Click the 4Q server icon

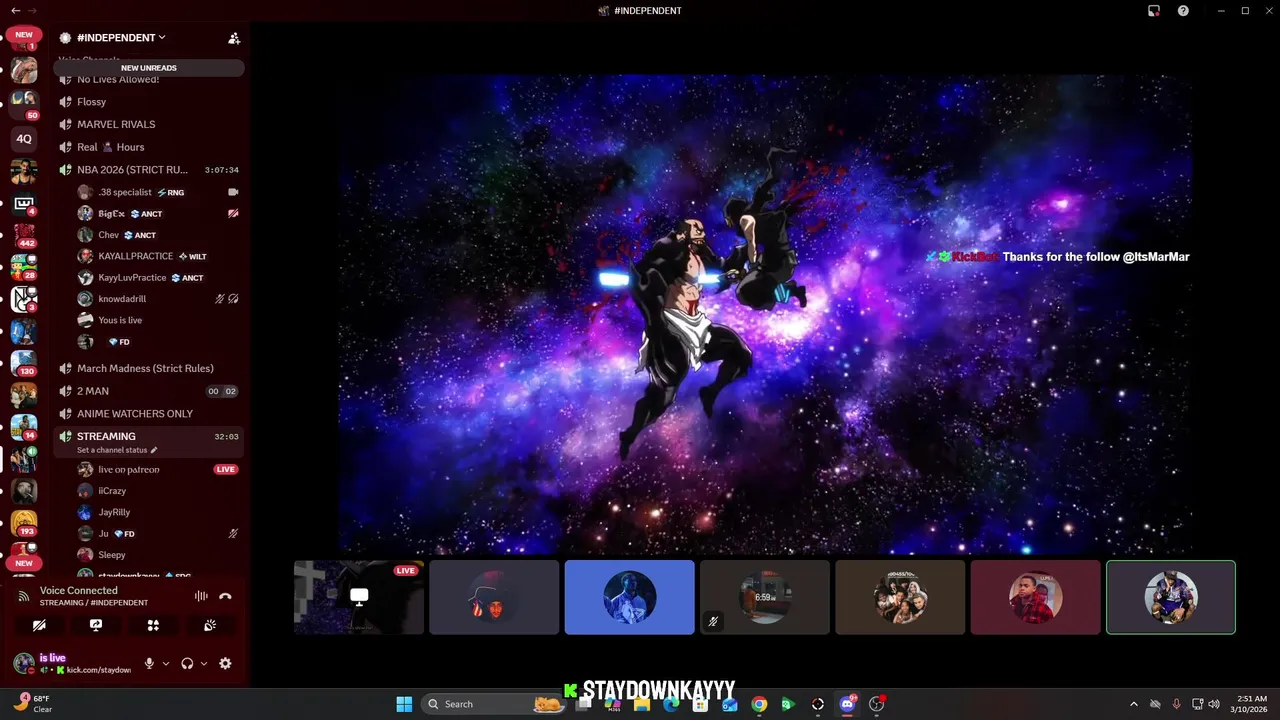24,139
